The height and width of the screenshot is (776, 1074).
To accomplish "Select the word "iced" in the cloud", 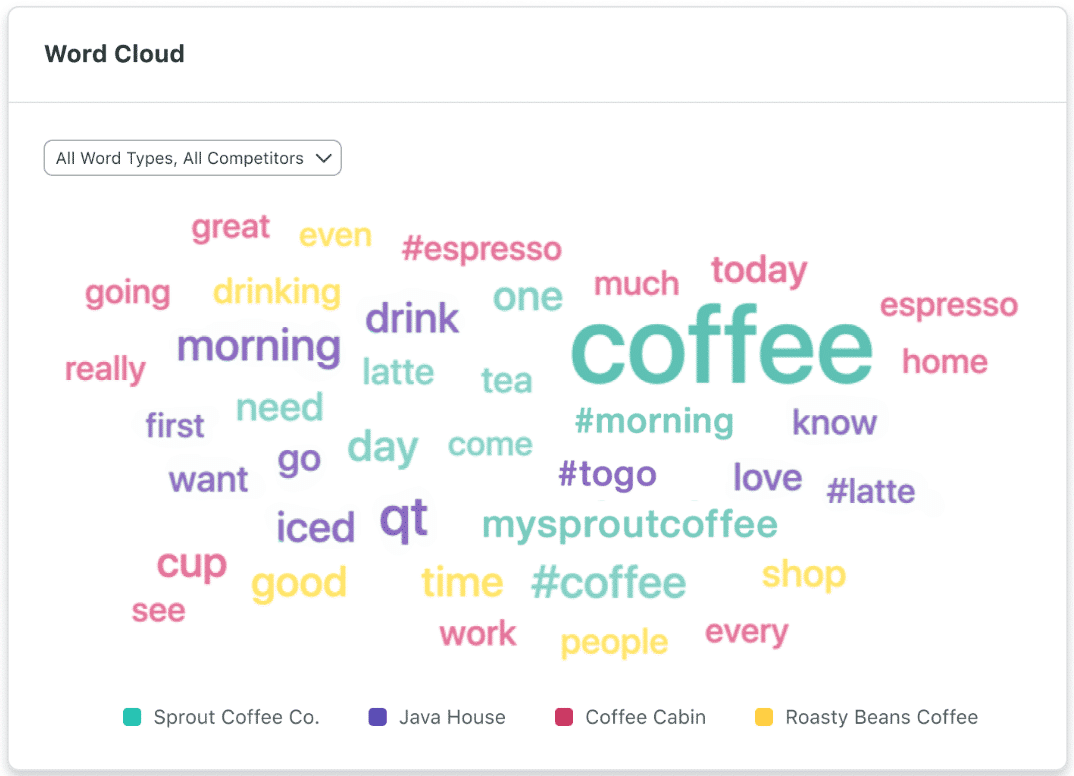I will coord(315,527).
